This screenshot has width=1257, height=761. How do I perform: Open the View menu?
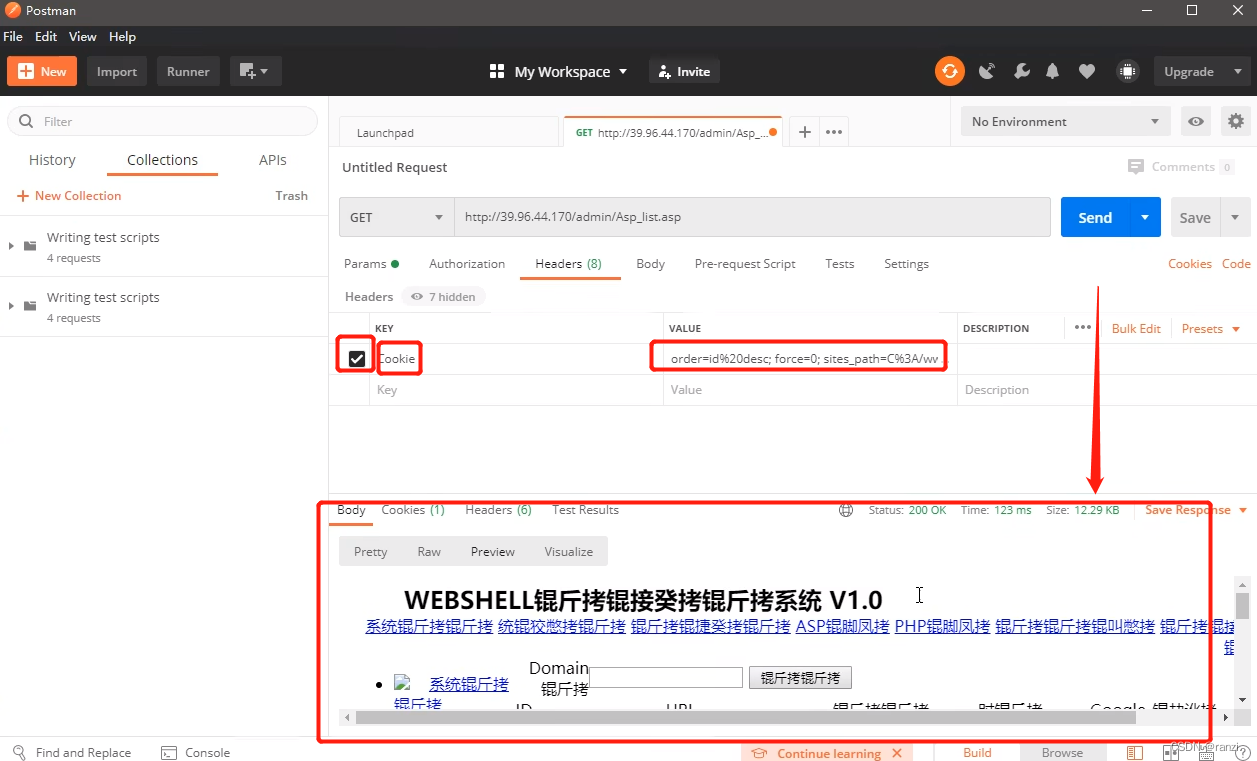tap(83, 36)
